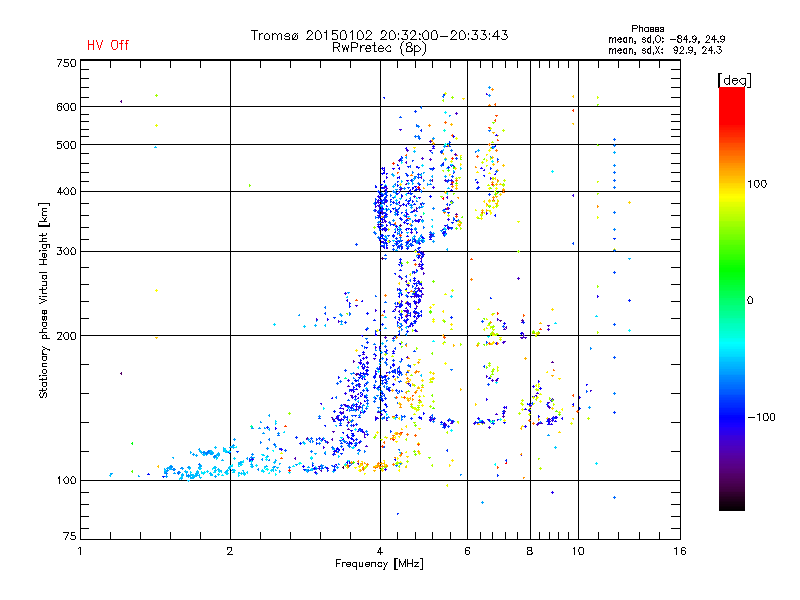Click the 'Phases' heading text
The image size is (800, 600).
[647, 29]
